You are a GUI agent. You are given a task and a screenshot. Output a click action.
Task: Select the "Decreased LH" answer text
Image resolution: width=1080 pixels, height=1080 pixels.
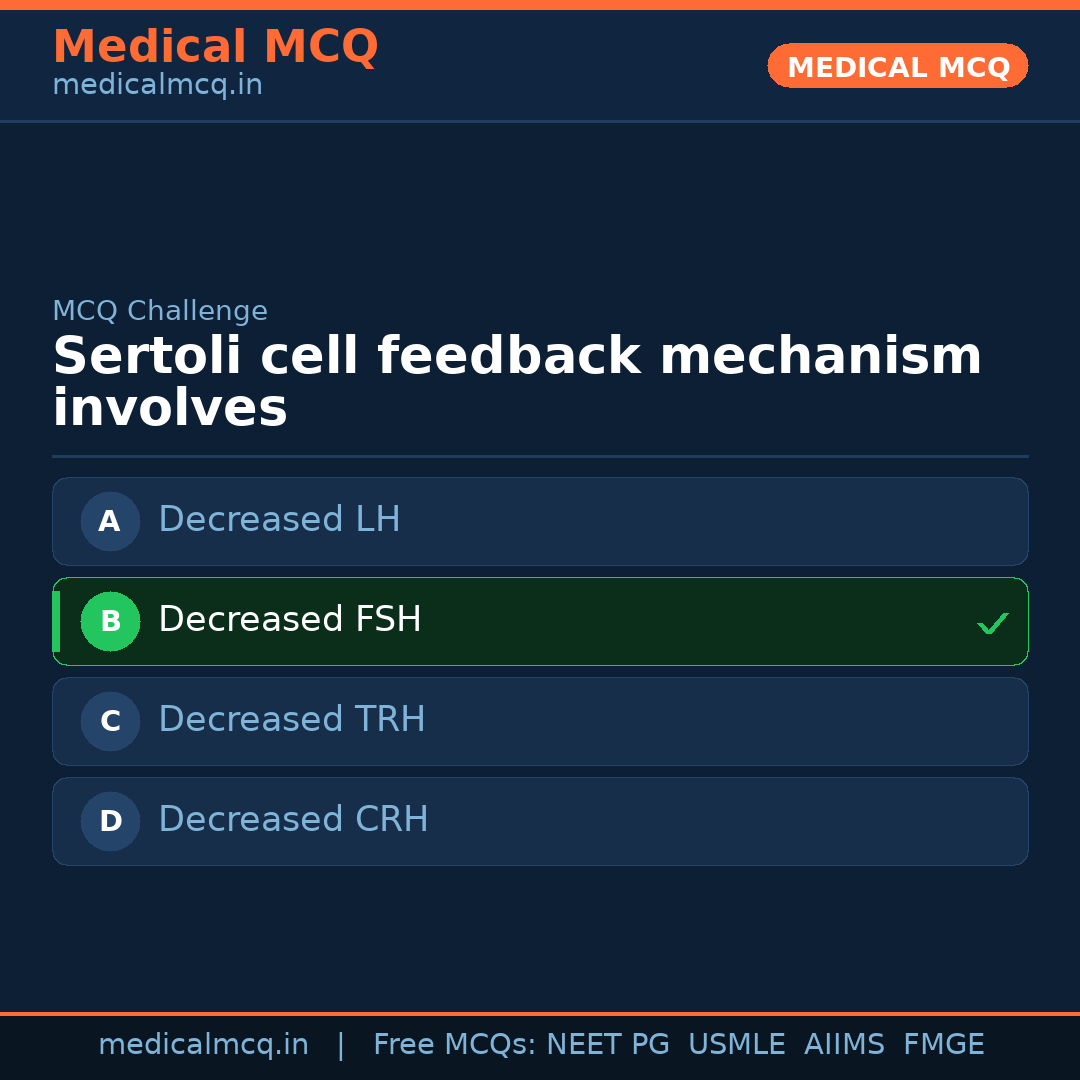279,520
